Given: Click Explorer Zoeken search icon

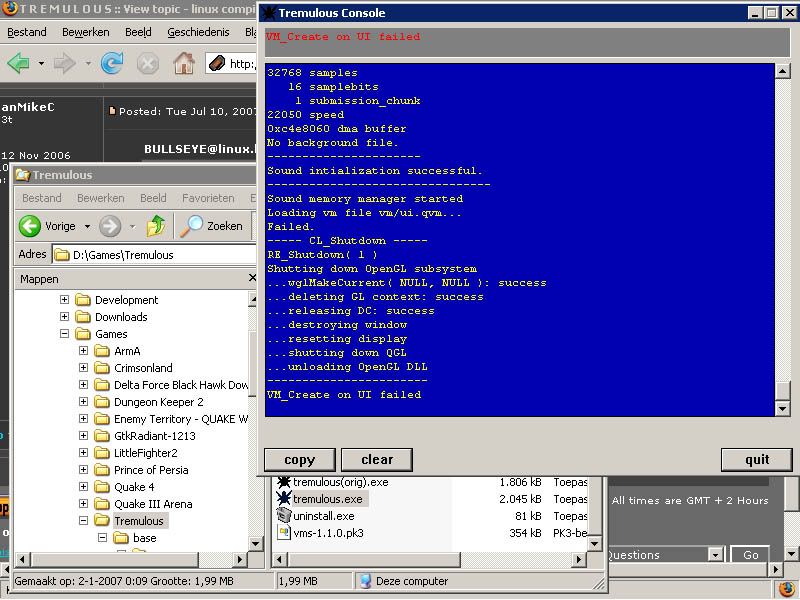Looking at the screenshot, I should 191,226.
